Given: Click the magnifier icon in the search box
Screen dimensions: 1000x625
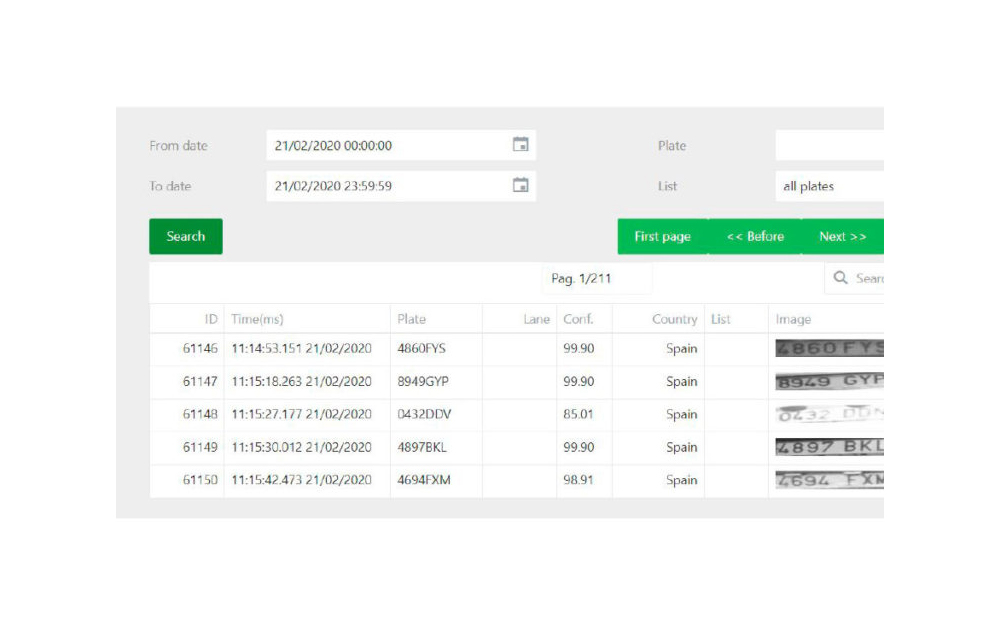Looking at the screenshot, I should pyautogui.click(x=841, y=278).
